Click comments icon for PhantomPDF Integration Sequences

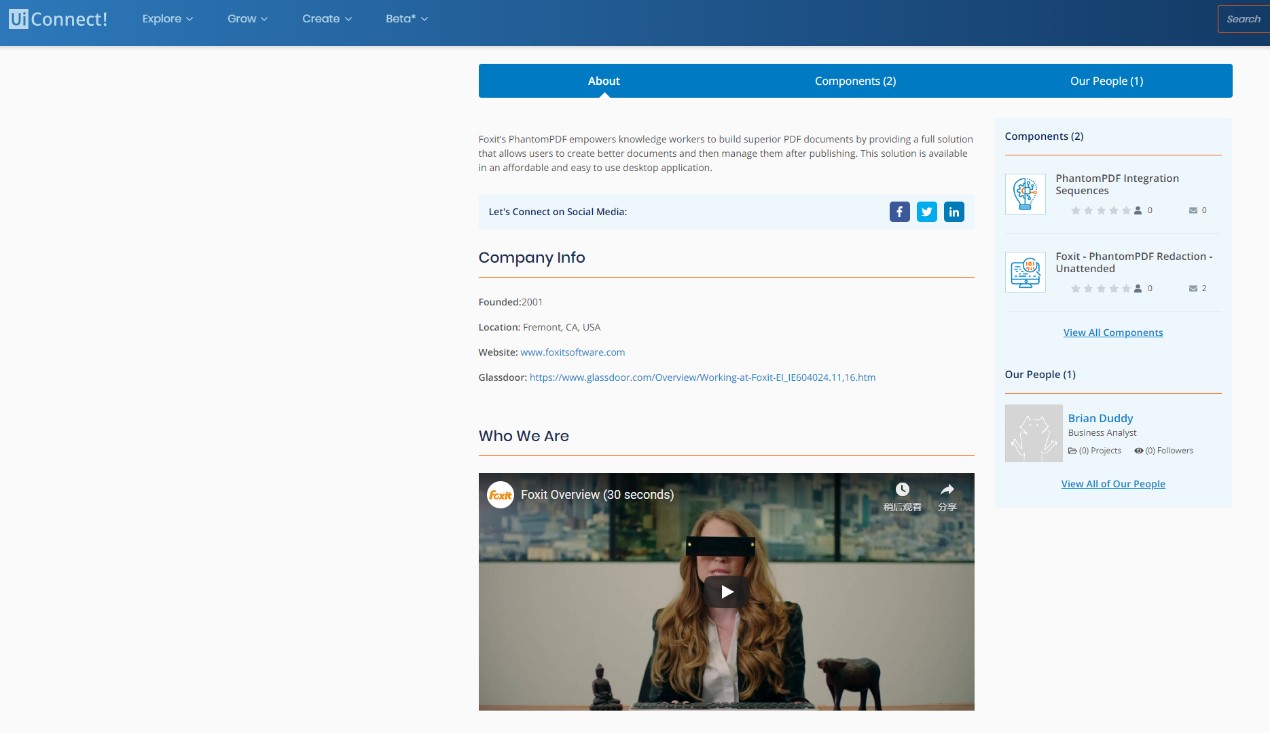click(x=1192, y=211)
